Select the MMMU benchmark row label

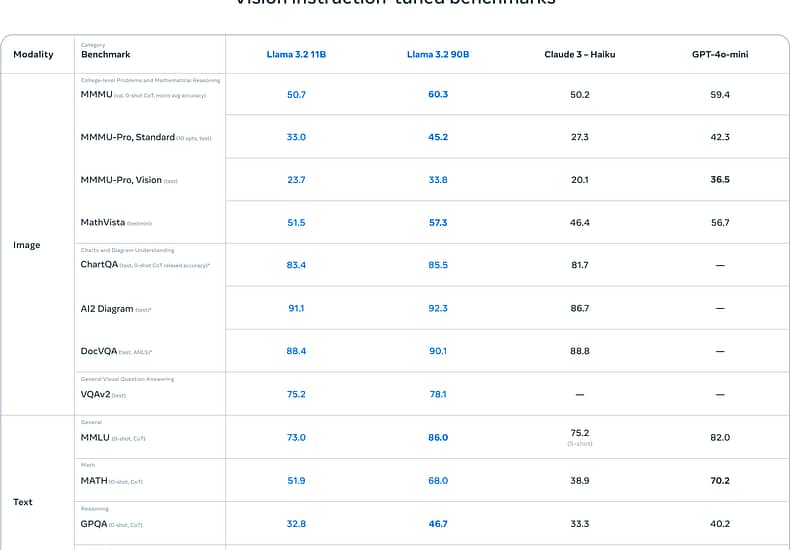pyautogui.click(x=96, y=94)
